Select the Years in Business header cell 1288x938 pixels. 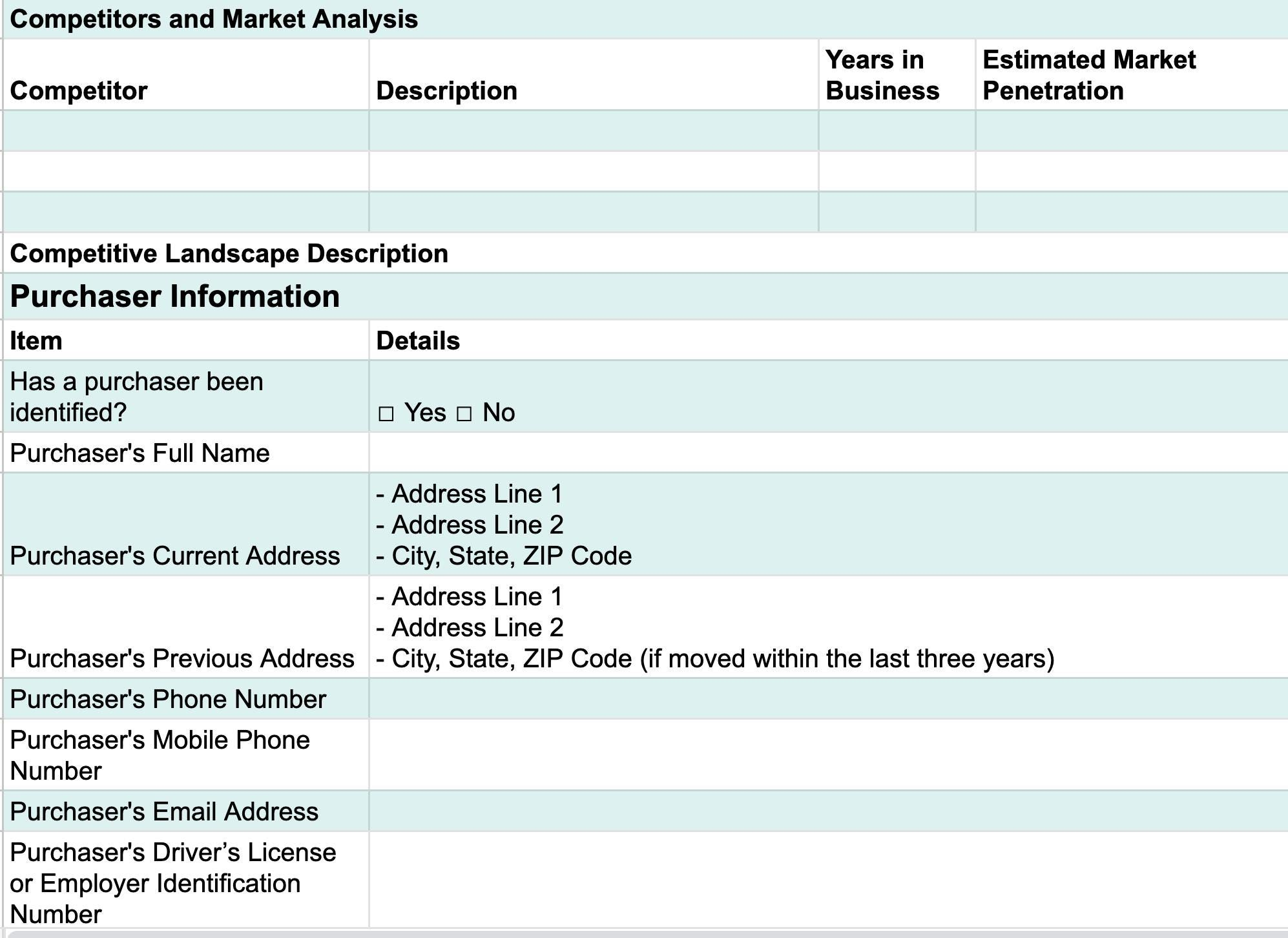[x=897, y=75]
